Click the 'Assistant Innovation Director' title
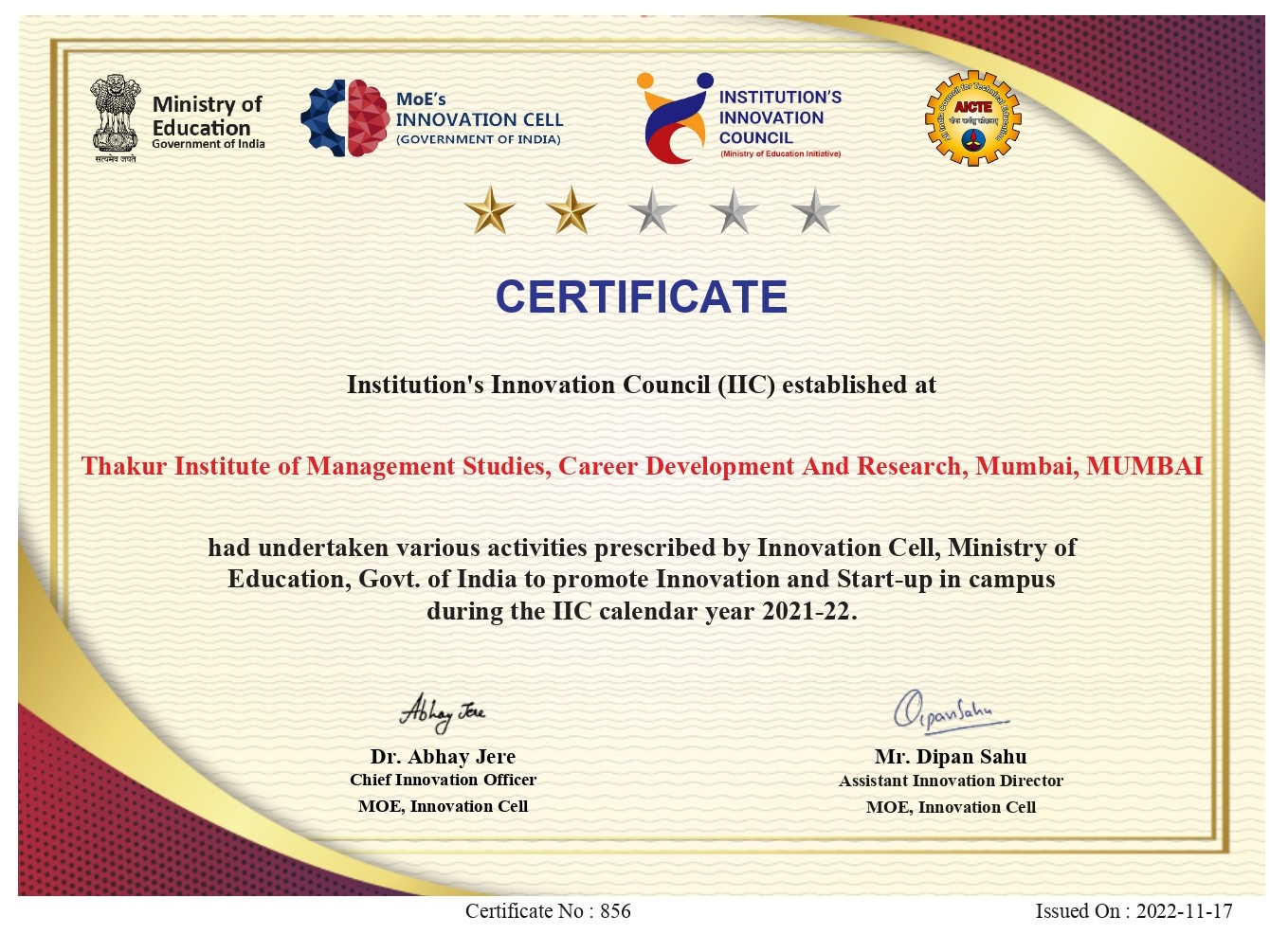The height and width of the screenshot is (952, 1270). coord(951,781)
